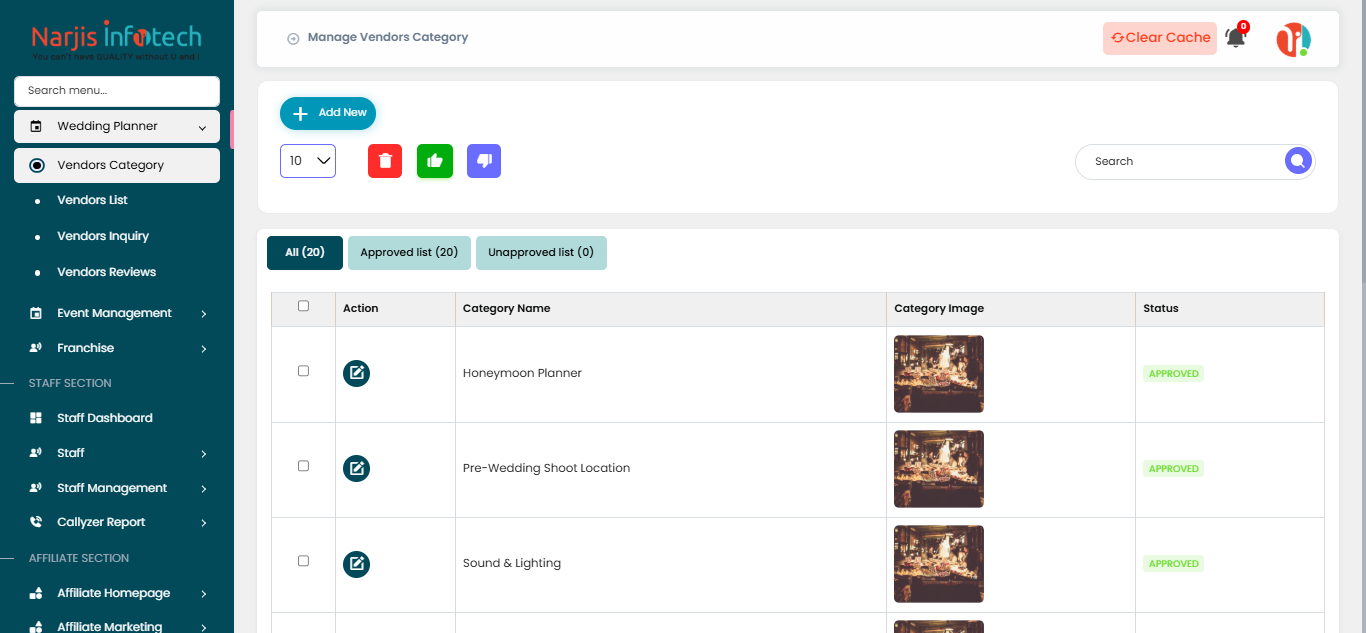This screenshot has width=1366, height=633.
Task: Click the circle icon beside Manage Vendors Category
Action: pos(293,39)
